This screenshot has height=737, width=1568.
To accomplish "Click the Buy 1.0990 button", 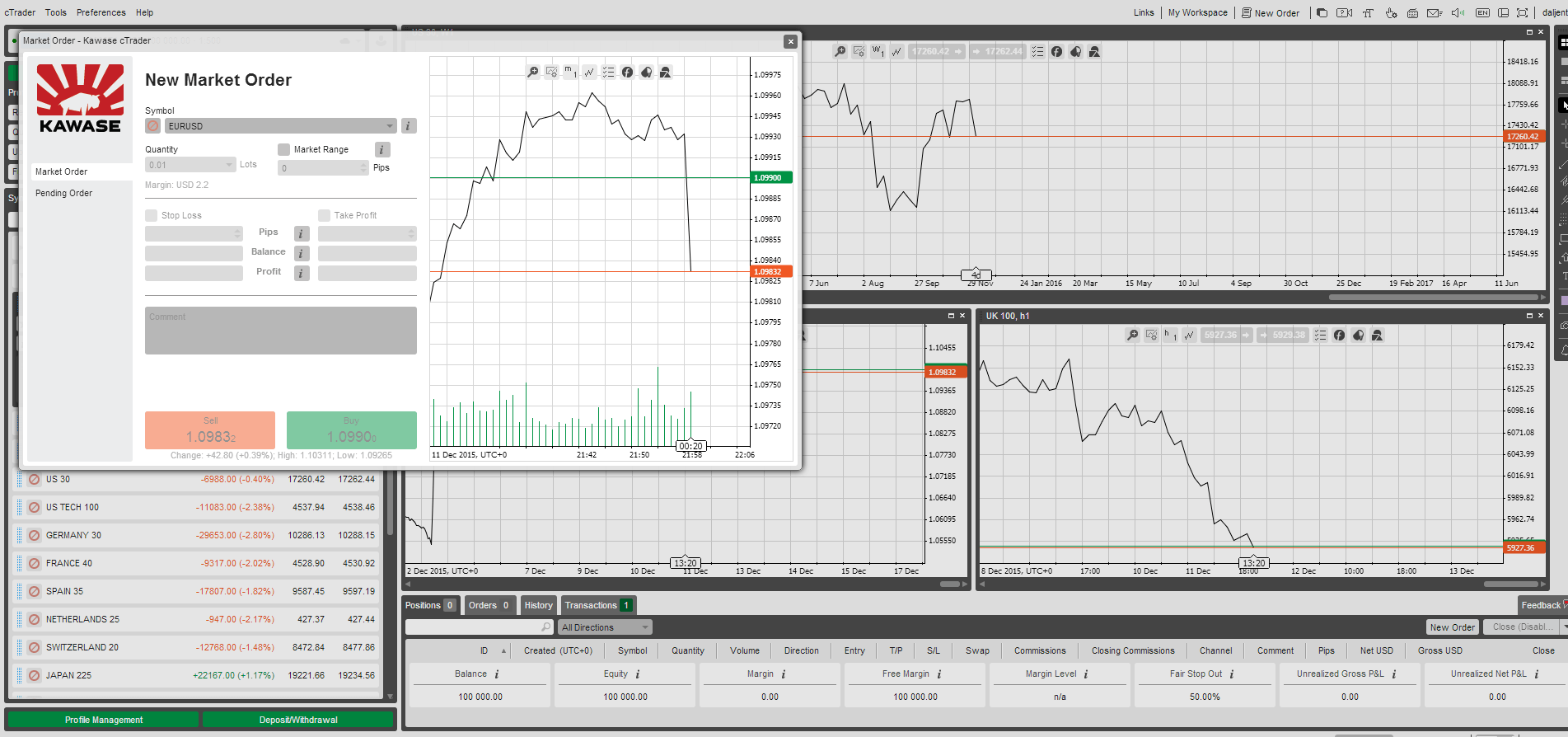I will point(352,430).
